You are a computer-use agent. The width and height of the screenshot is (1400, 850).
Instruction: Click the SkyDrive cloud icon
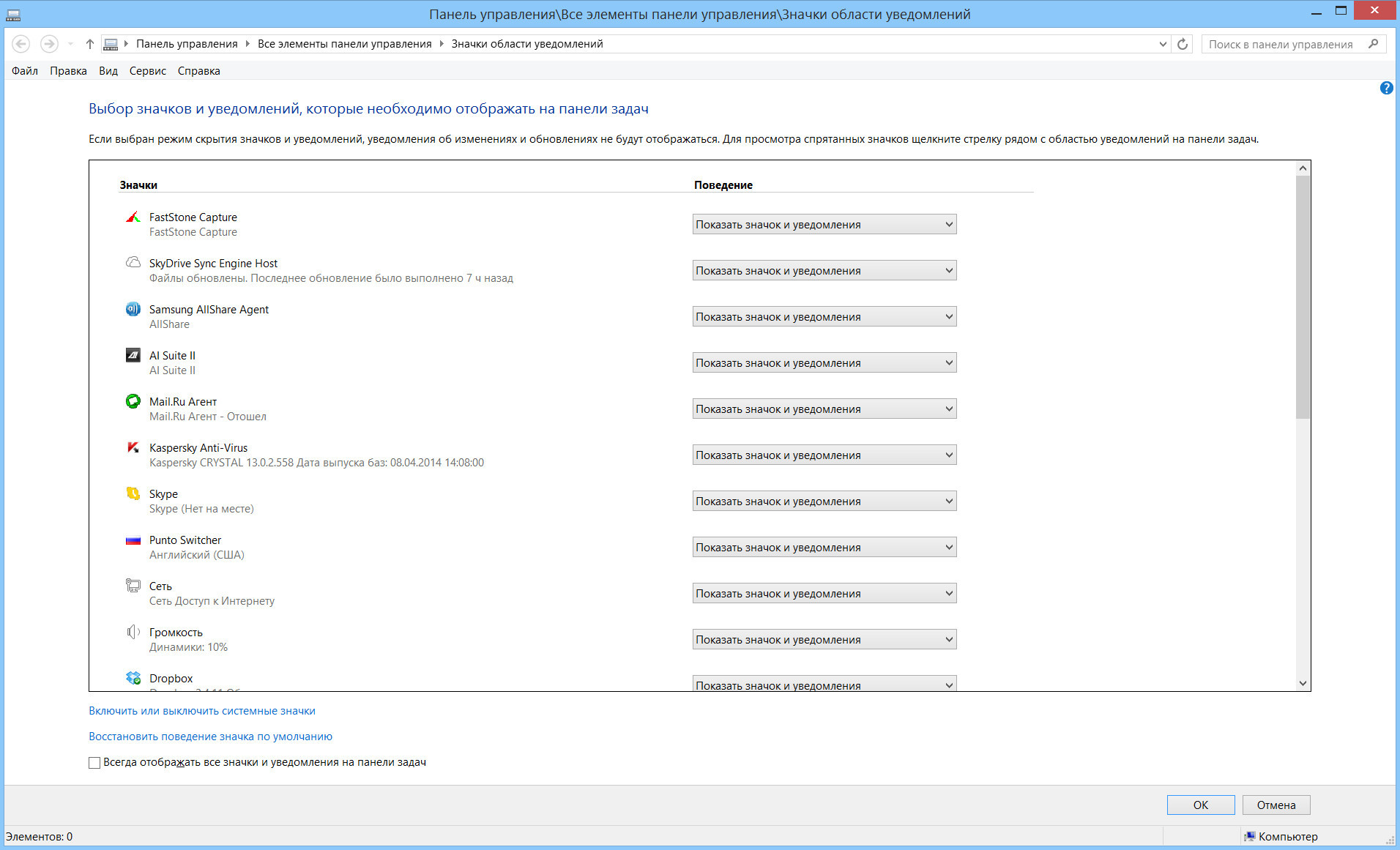pyautogui.click(x=133, y=263)
